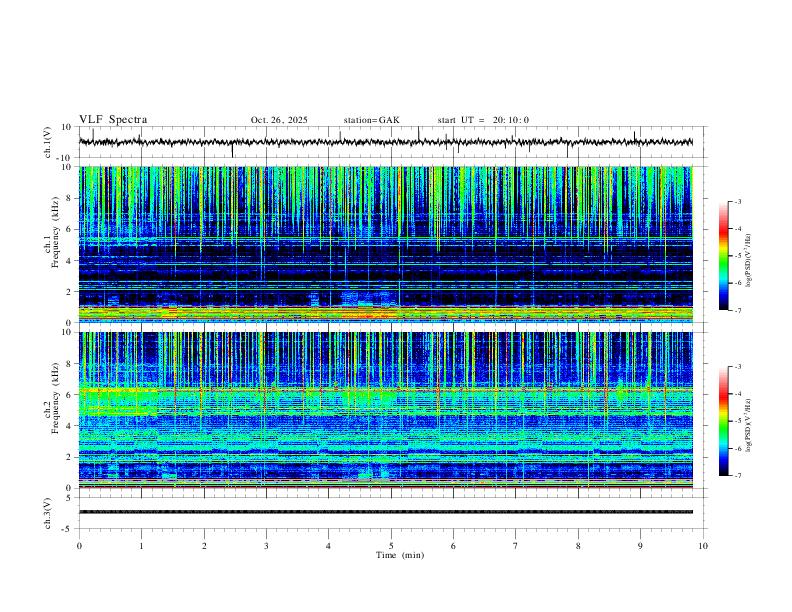
Task: Click time axis tick label "1"
Action: point(141,546)
